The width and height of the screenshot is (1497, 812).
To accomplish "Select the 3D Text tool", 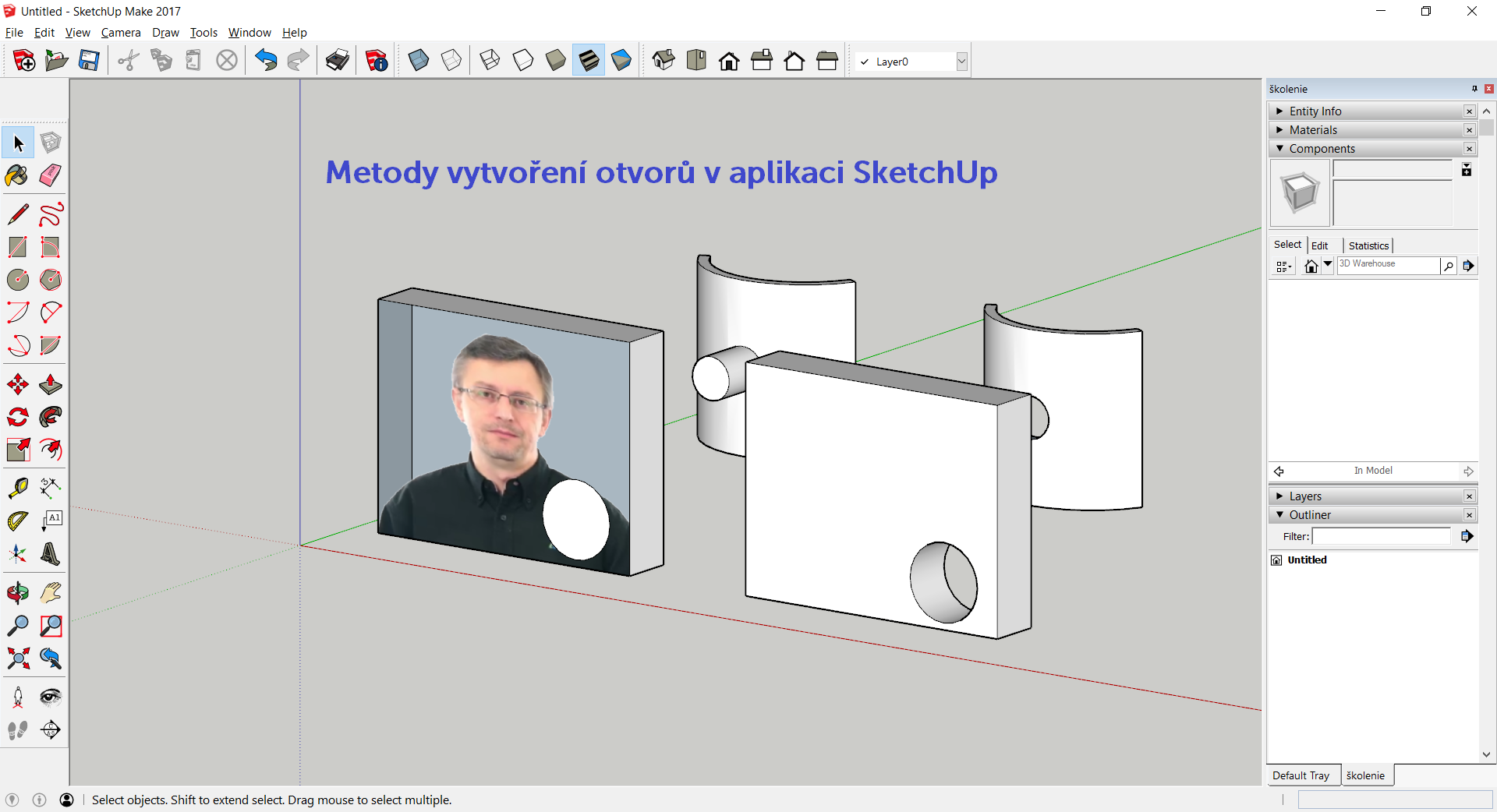I will tap(51, 554).
